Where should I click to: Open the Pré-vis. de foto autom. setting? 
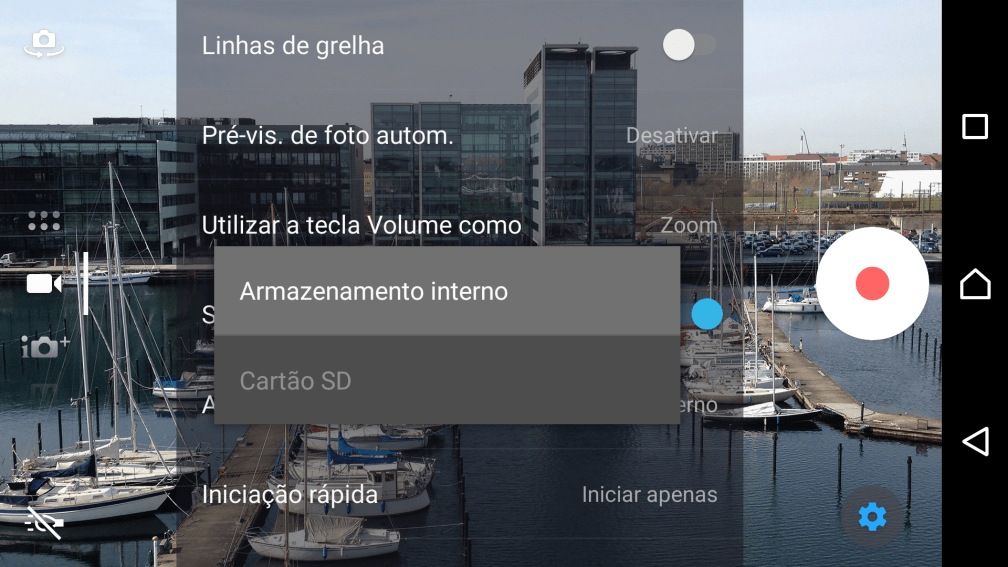460,136
